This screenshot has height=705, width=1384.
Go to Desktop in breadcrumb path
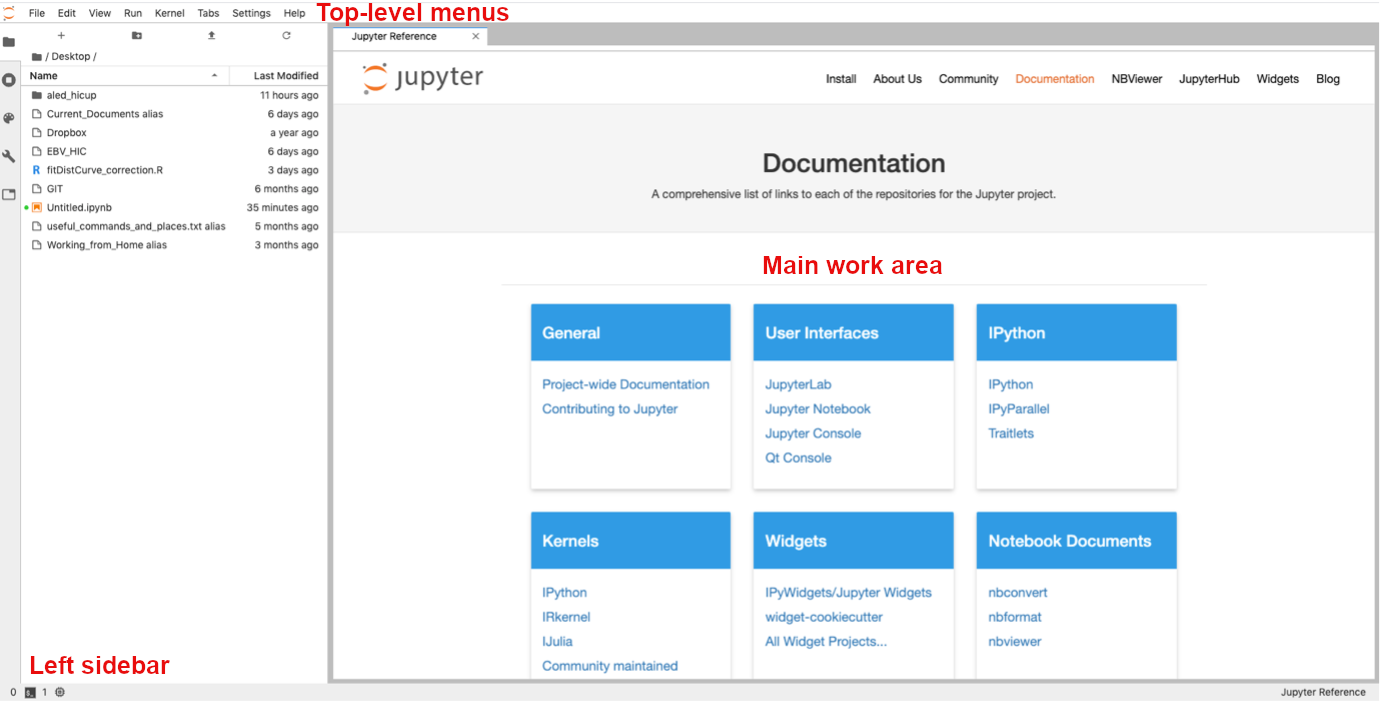click(73, 57)
